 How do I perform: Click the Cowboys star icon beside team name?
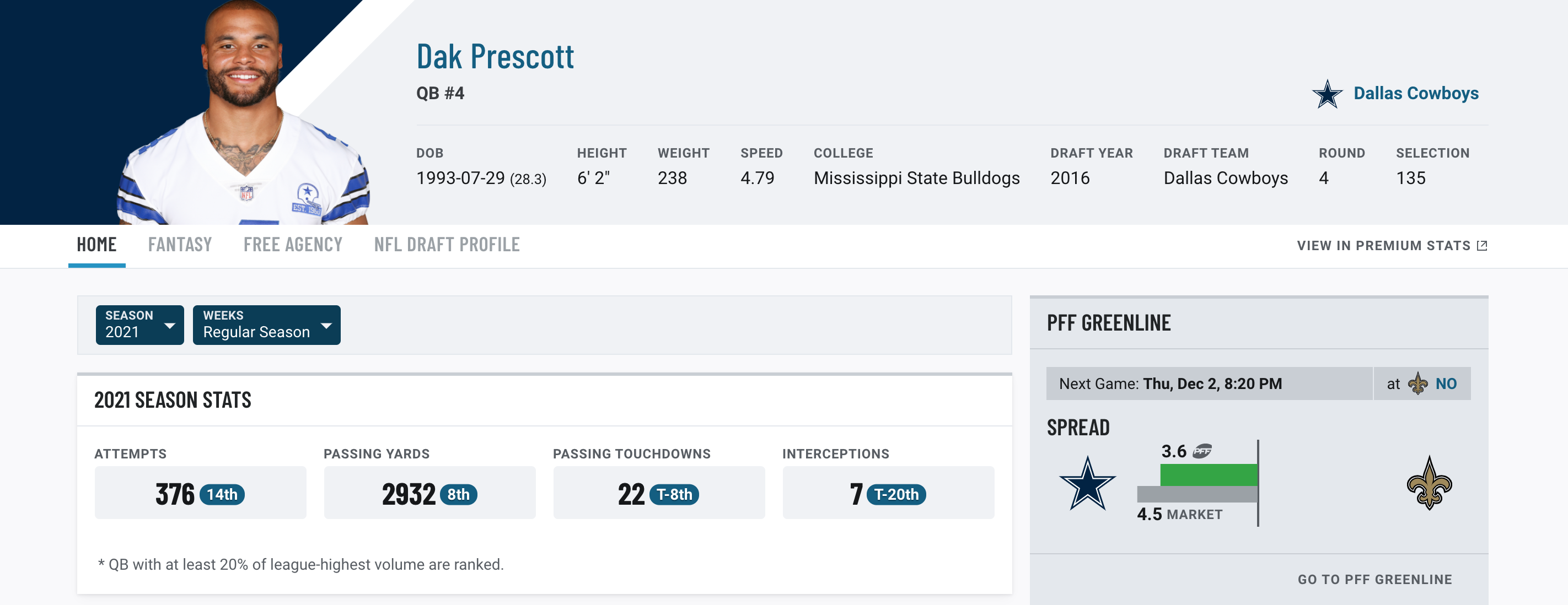(1327, 94)
